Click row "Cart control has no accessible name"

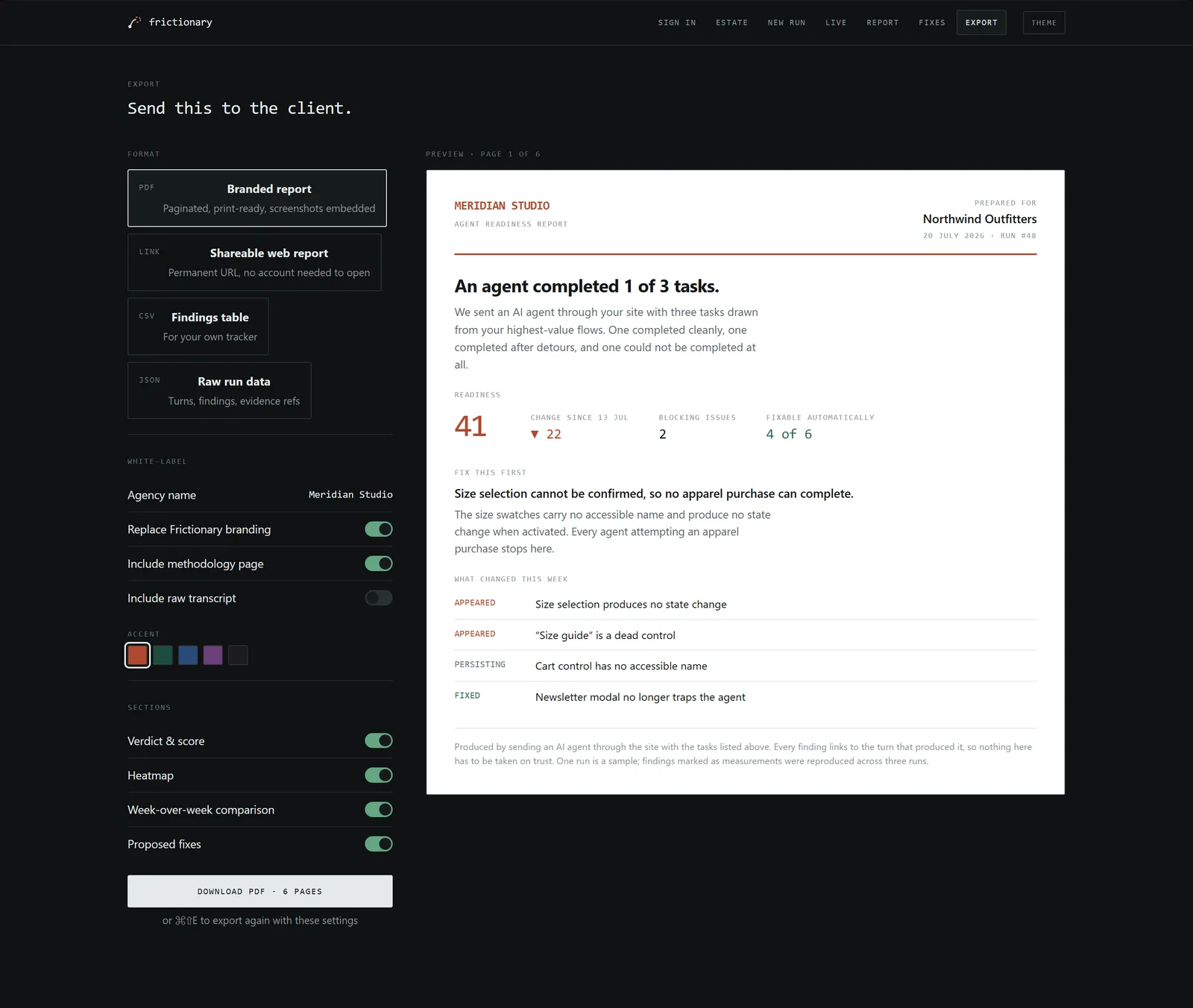(x=746, y=667)
